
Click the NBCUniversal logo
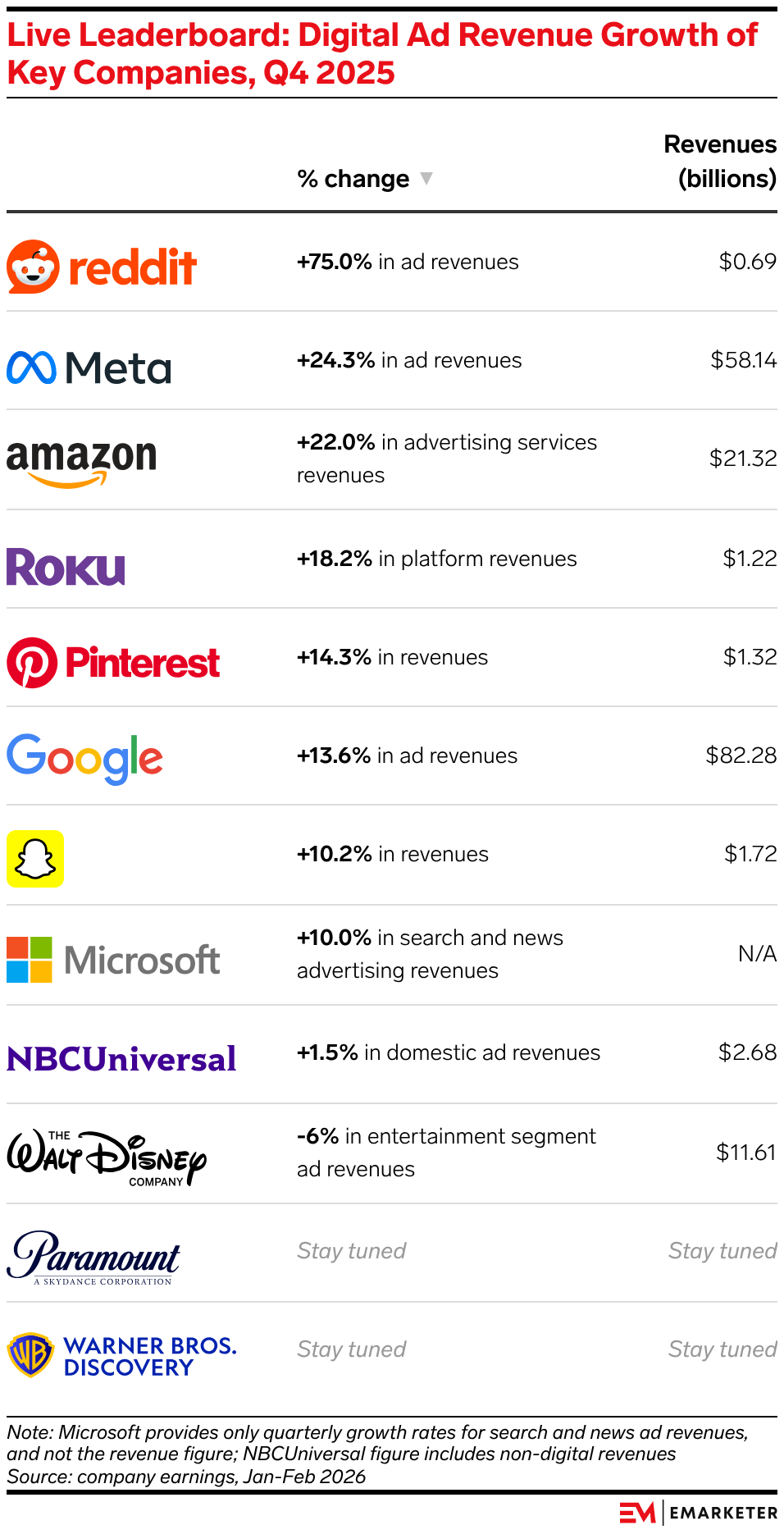pyautogui.click(x=121, y=1059)
